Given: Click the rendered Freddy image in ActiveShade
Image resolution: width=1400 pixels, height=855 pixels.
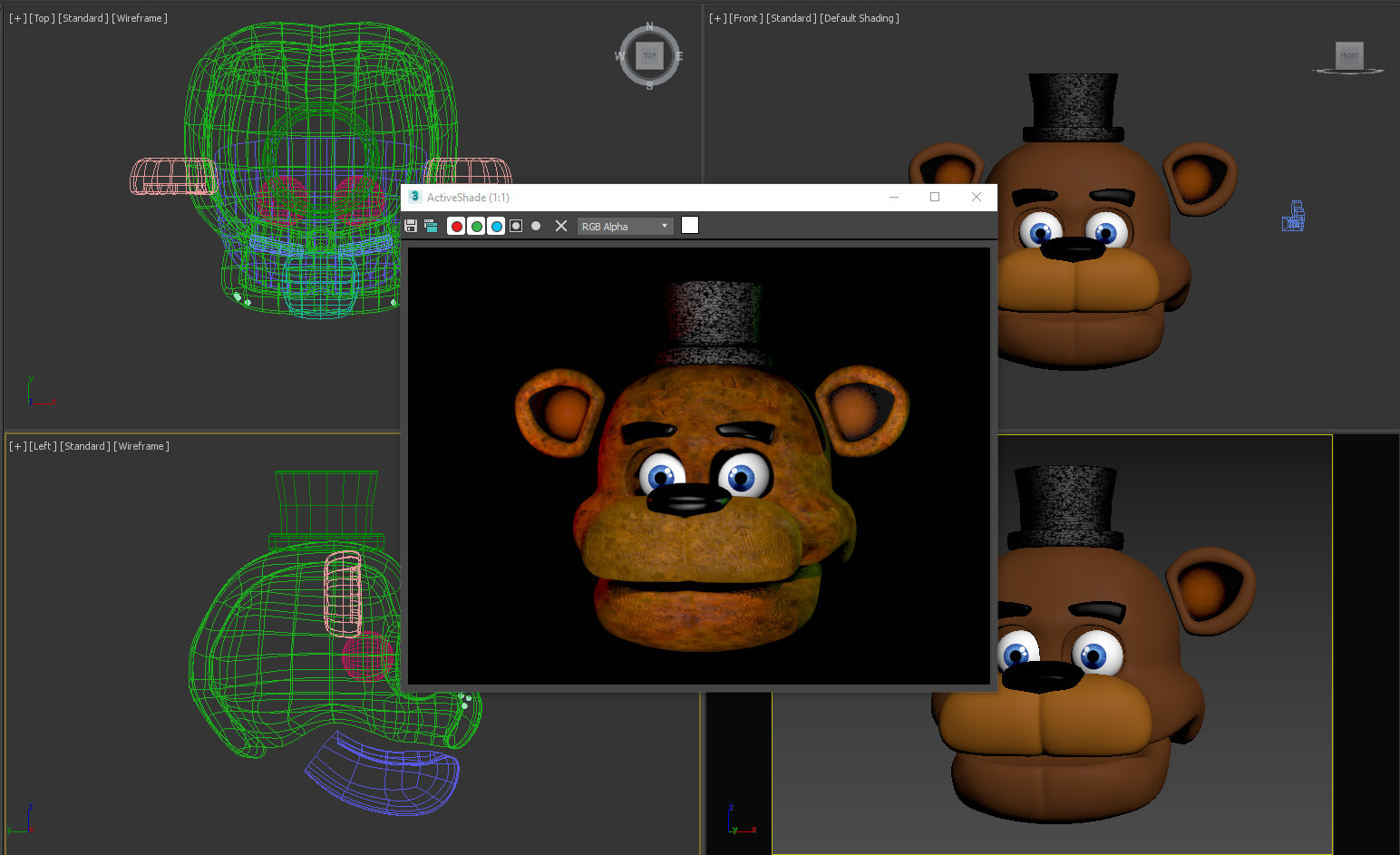Looking at the screenshot, I should 699,466.
